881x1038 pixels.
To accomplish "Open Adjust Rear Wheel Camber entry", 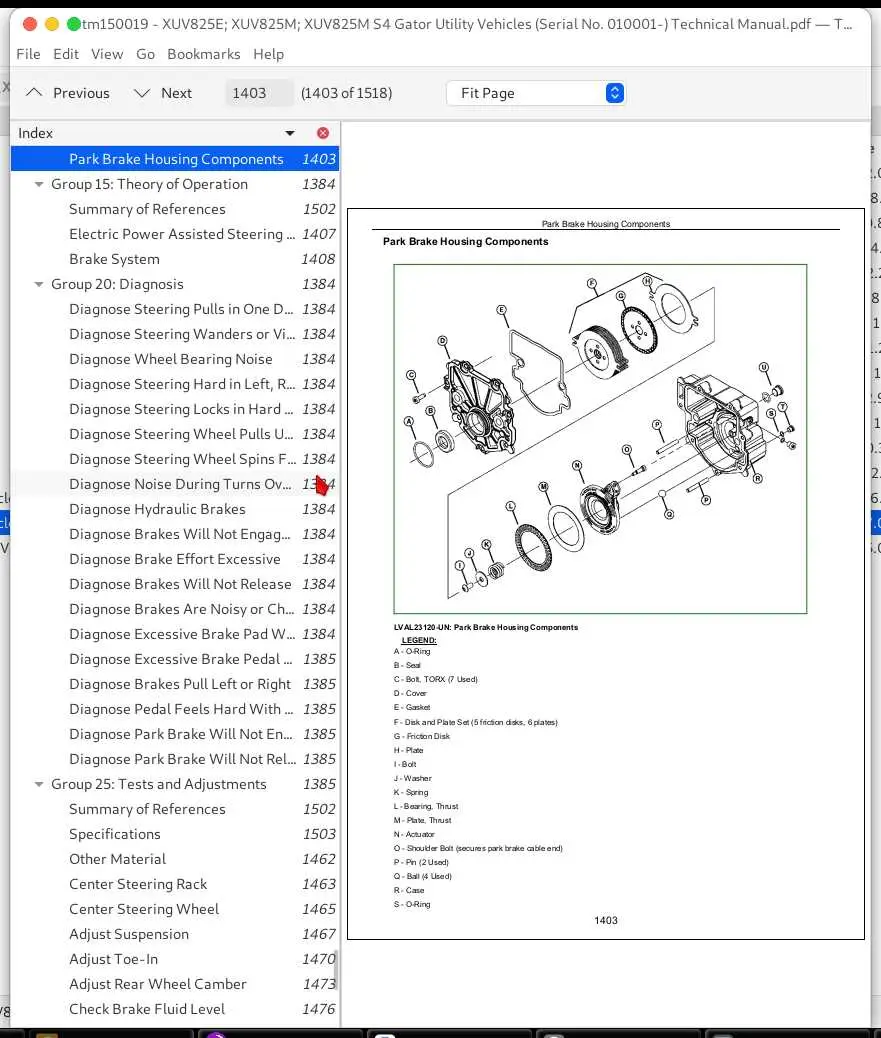I will click(x=175, y=984).
